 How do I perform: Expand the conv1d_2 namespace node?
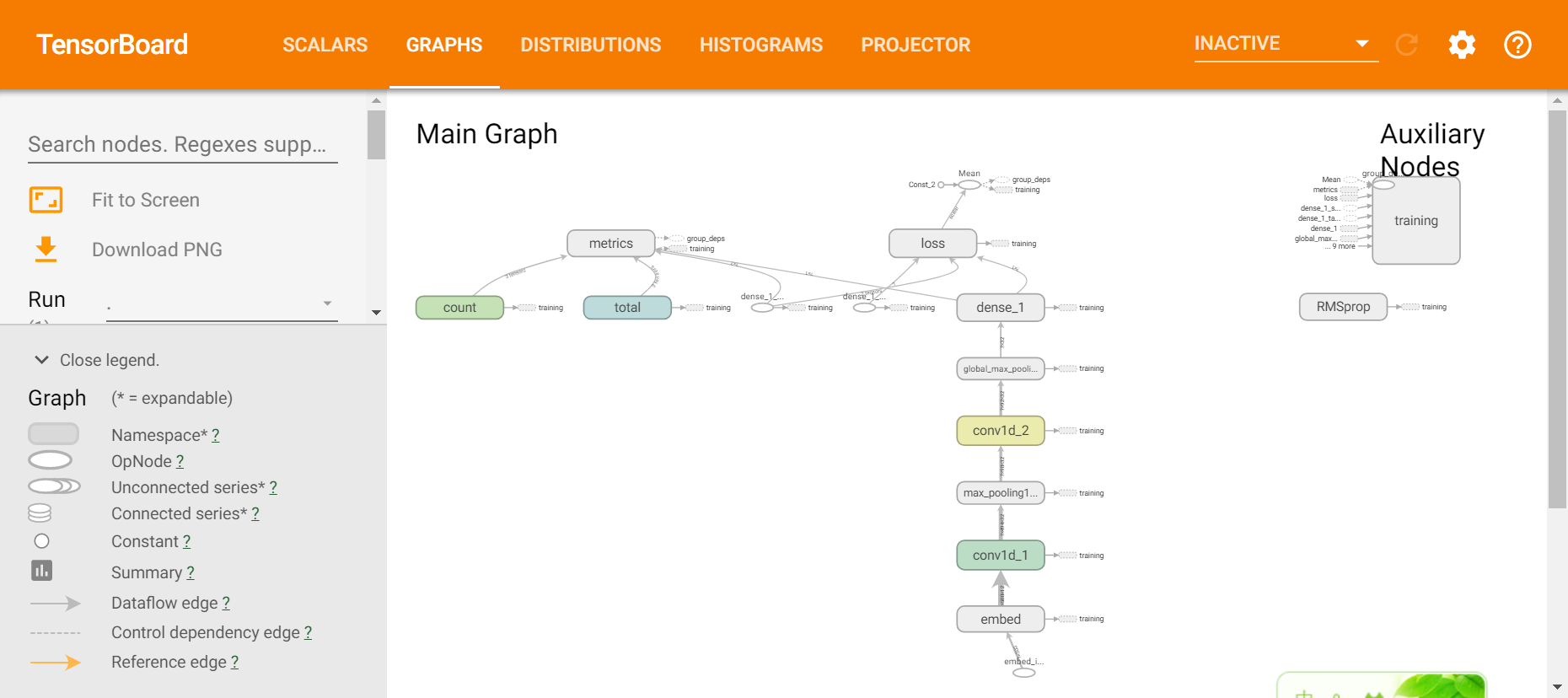(x=1001, y=431)
